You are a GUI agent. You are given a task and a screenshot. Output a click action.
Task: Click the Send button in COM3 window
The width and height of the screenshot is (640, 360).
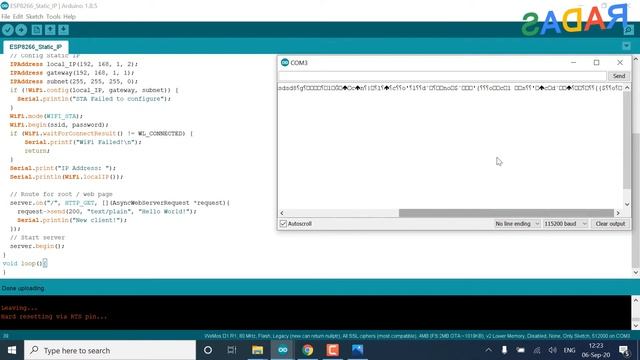point(619,76)
